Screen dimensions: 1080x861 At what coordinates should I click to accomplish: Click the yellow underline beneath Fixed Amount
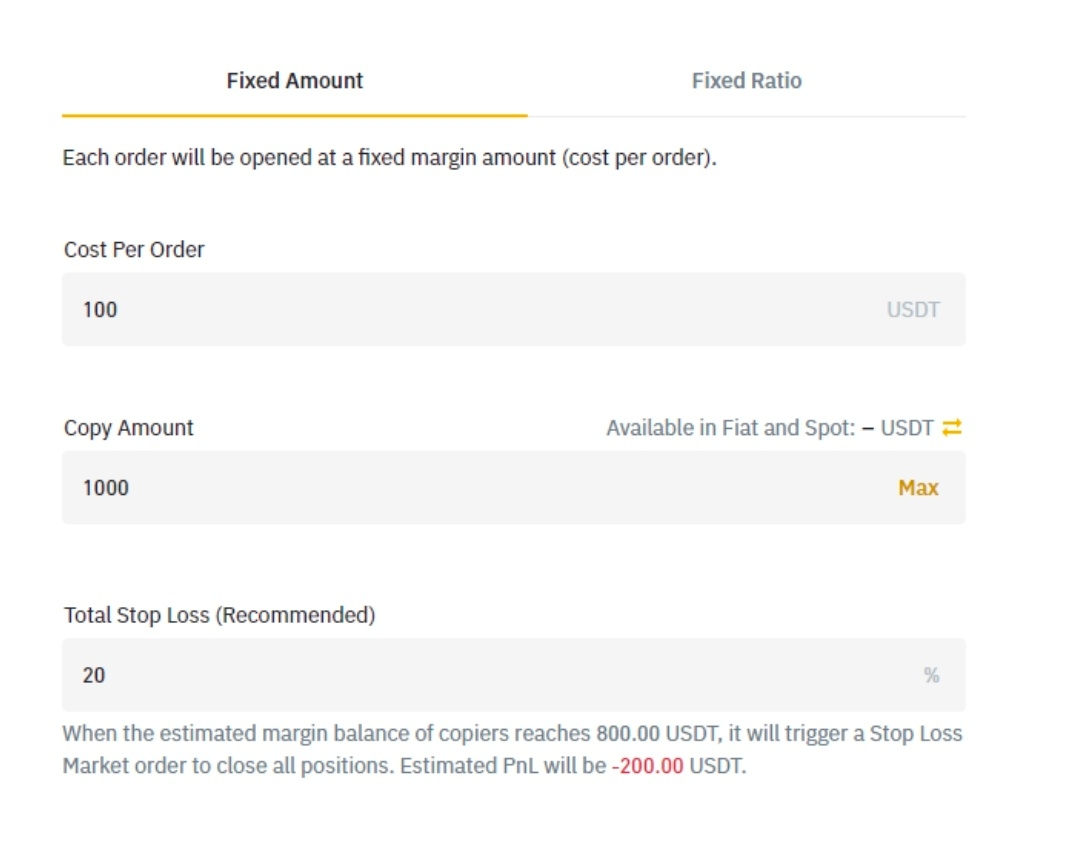pos(294,115)
